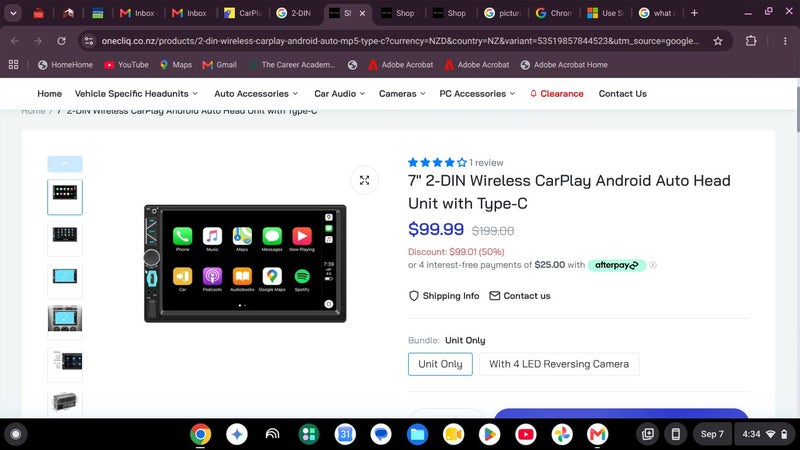This screenshot has width=800, height=450.
Task: Switch to the what Google tab
Action: click(657, 13)
